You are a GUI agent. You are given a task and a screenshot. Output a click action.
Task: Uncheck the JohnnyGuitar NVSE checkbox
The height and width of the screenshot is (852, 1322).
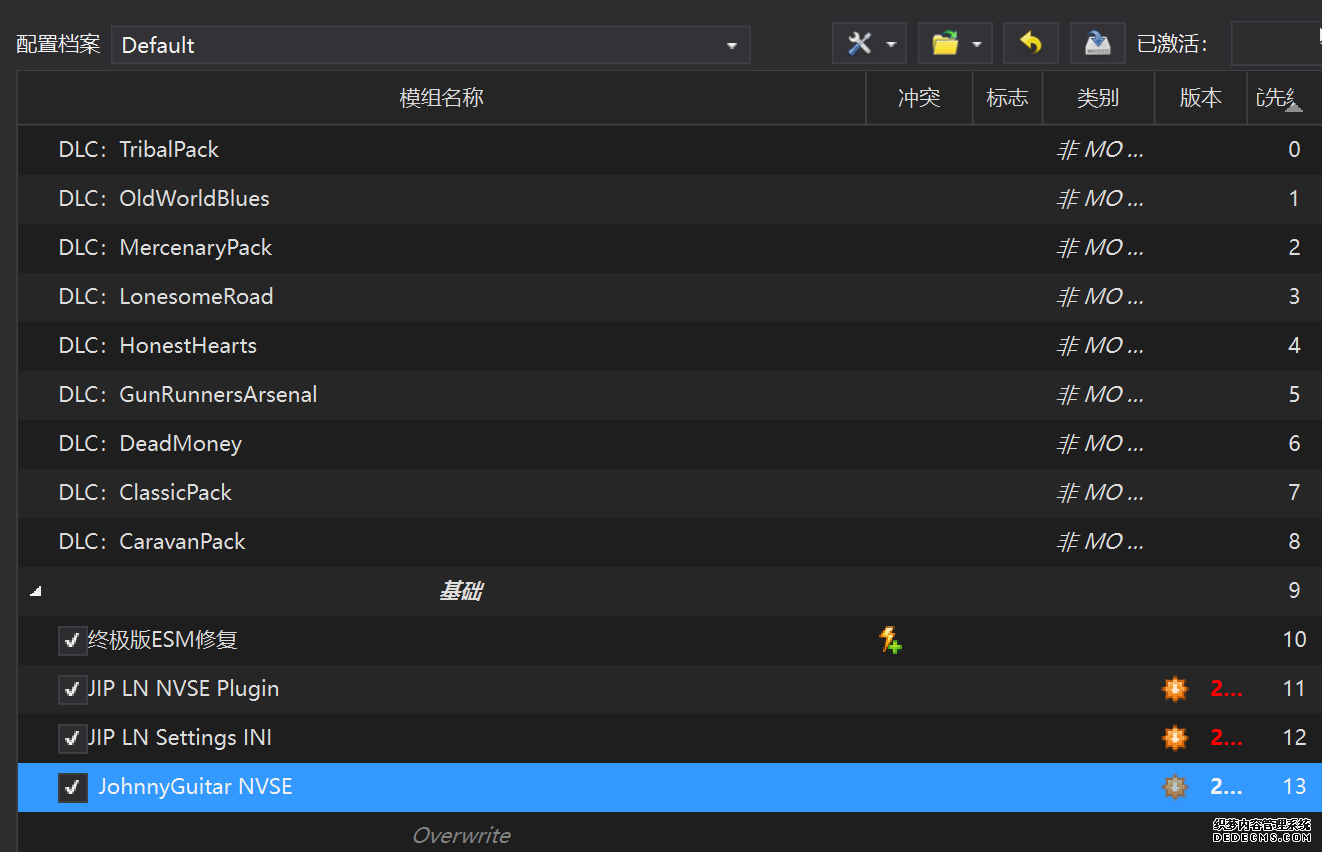coord(72,788)
